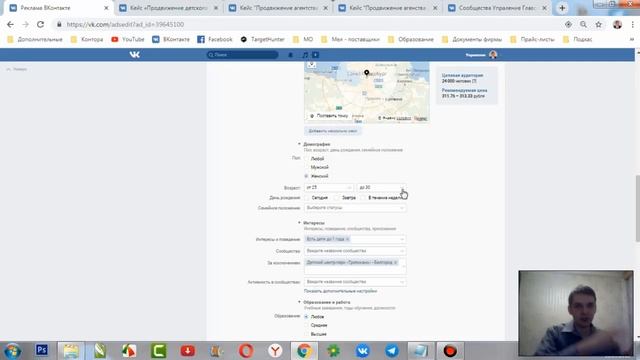Select gender option Мужской
Viewport: 640px width, 360px height.
click(307, 167)
